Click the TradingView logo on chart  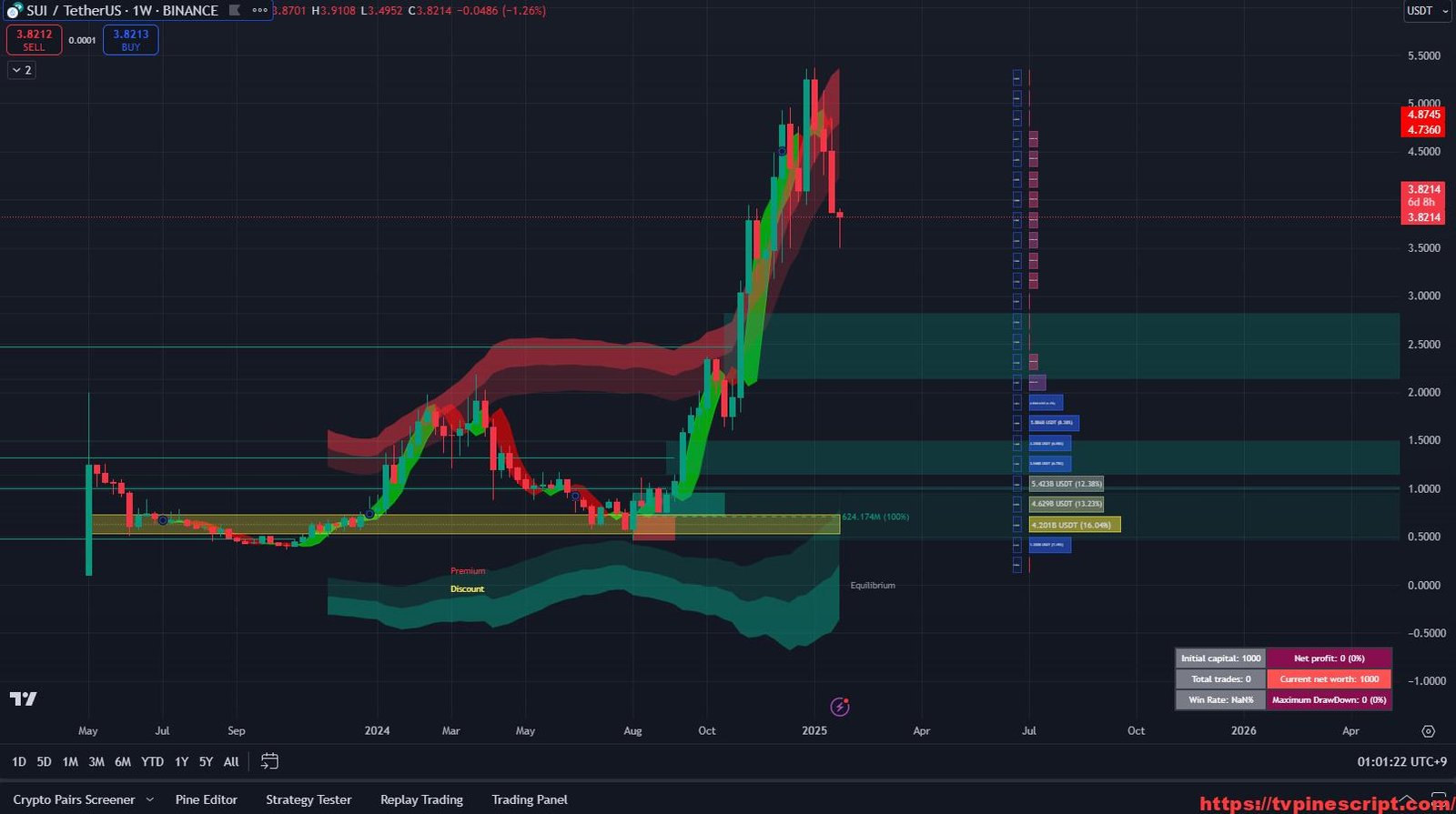24,698
